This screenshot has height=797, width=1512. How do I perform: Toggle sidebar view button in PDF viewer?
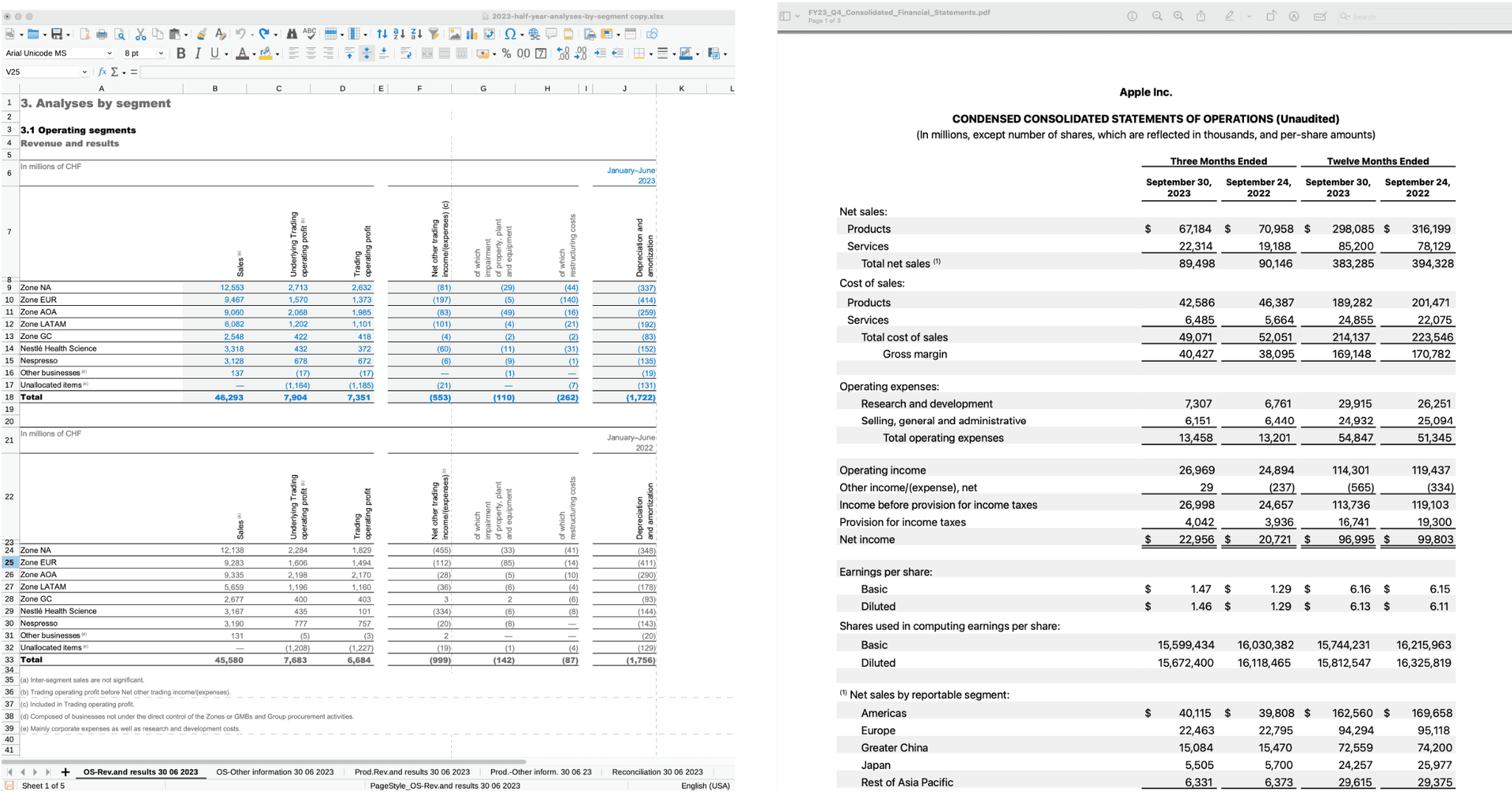coord(785,16)
